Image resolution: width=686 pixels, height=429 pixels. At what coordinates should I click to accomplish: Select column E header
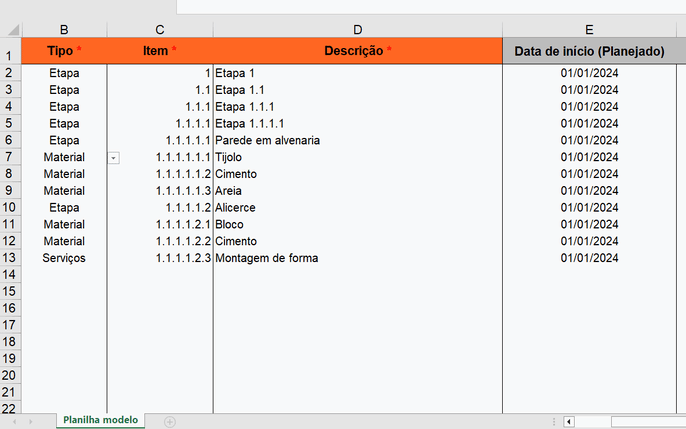click(x=589, y=30)
